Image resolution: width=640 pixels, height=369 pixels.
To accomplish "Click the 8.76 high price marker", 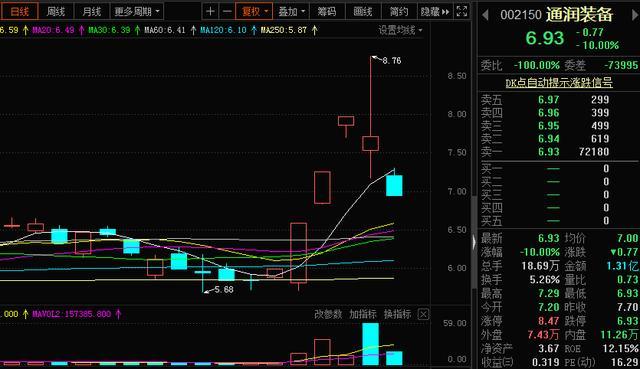I will 391,61.
